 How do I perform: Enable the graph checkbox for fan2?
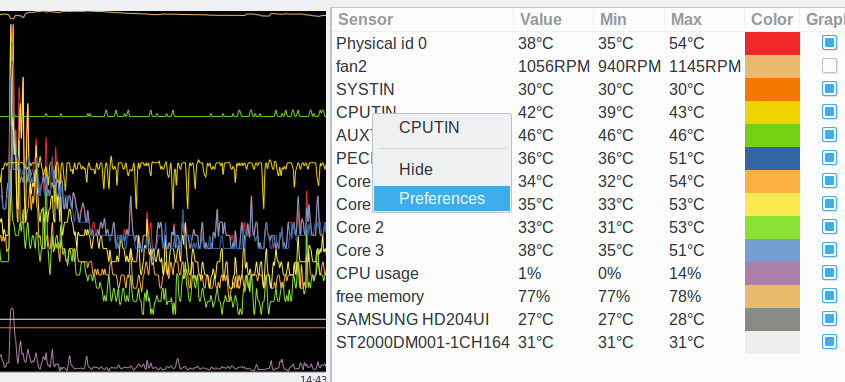(829, 66)
